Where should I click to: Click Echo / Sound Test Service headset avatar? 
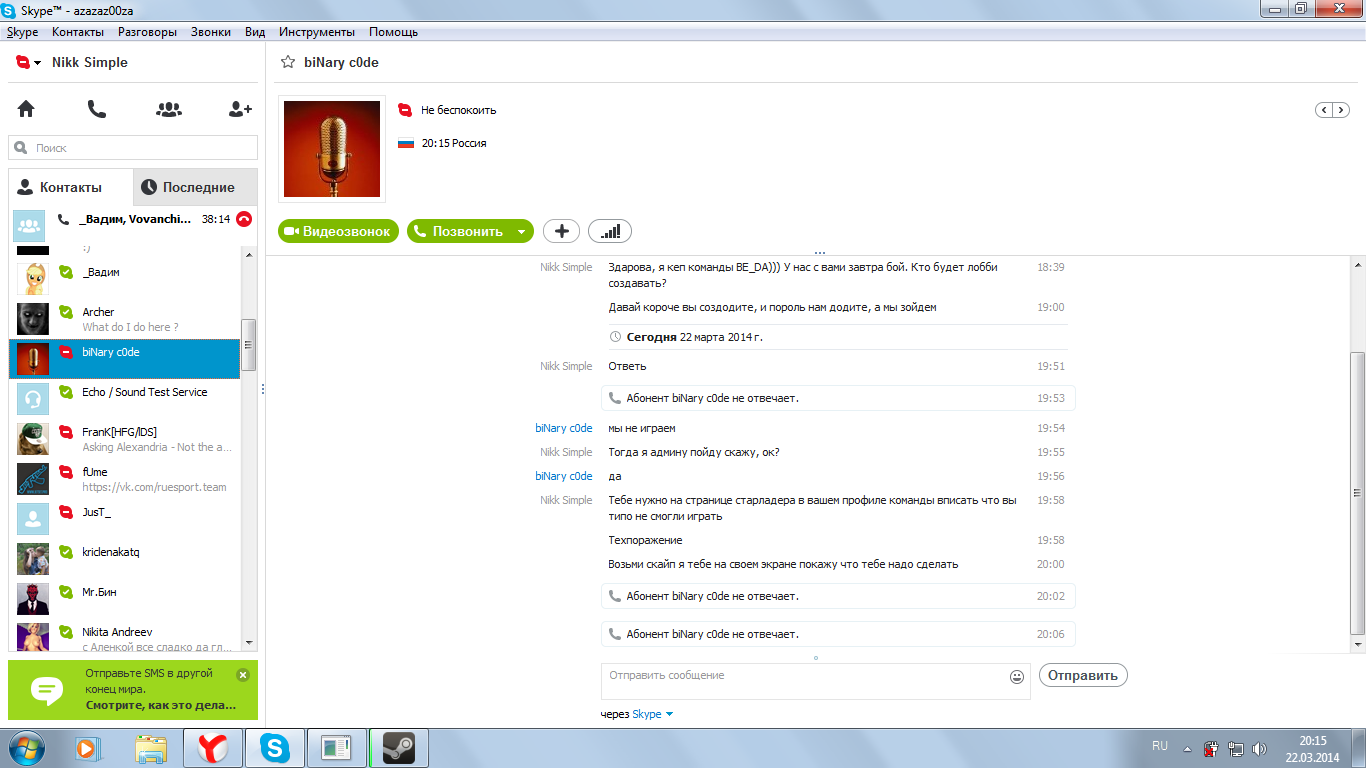33,399
